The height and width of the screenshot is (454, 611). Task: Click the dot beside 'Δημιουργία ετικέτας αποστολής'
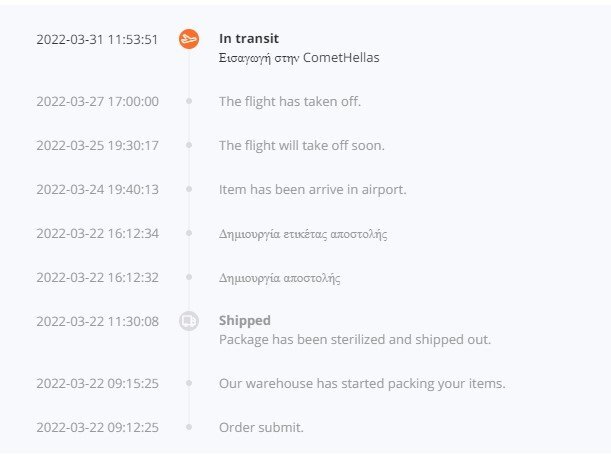click(189, 233)
